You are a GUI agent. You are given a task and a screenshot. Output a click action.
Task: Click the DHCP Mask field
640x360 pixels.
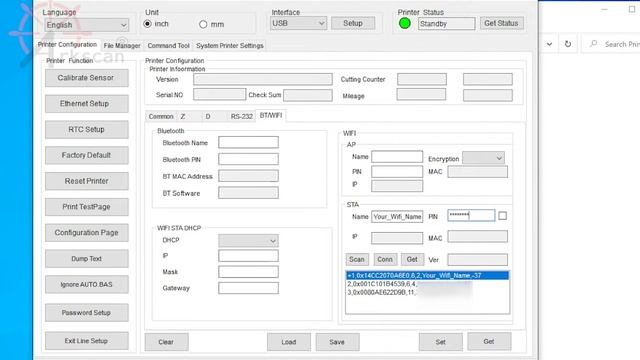click(x=248, y=272)
